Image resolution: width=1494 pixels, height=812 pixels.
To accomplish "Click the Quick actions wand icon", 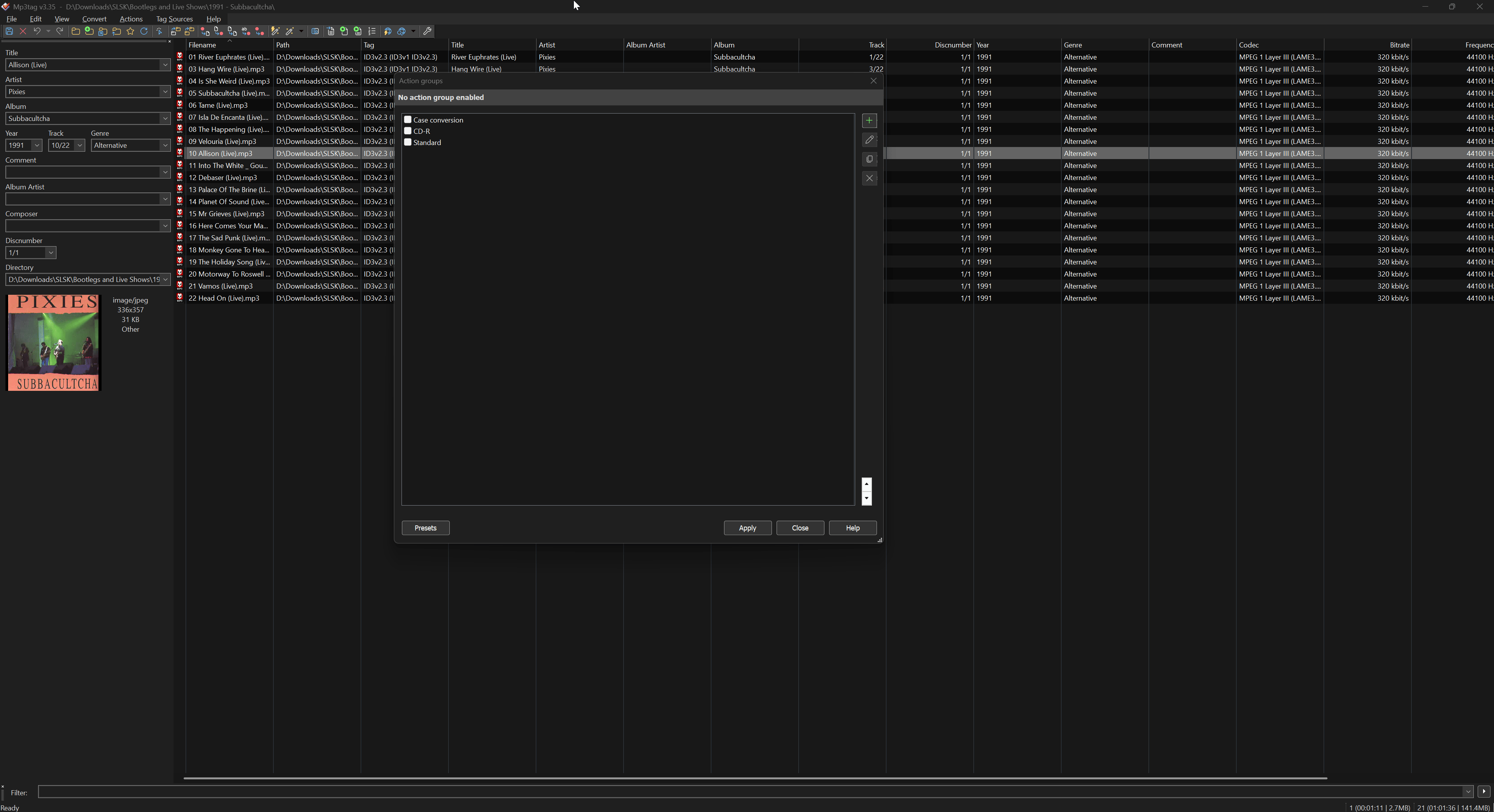I will pyautogui.click(x=289, y=31).
